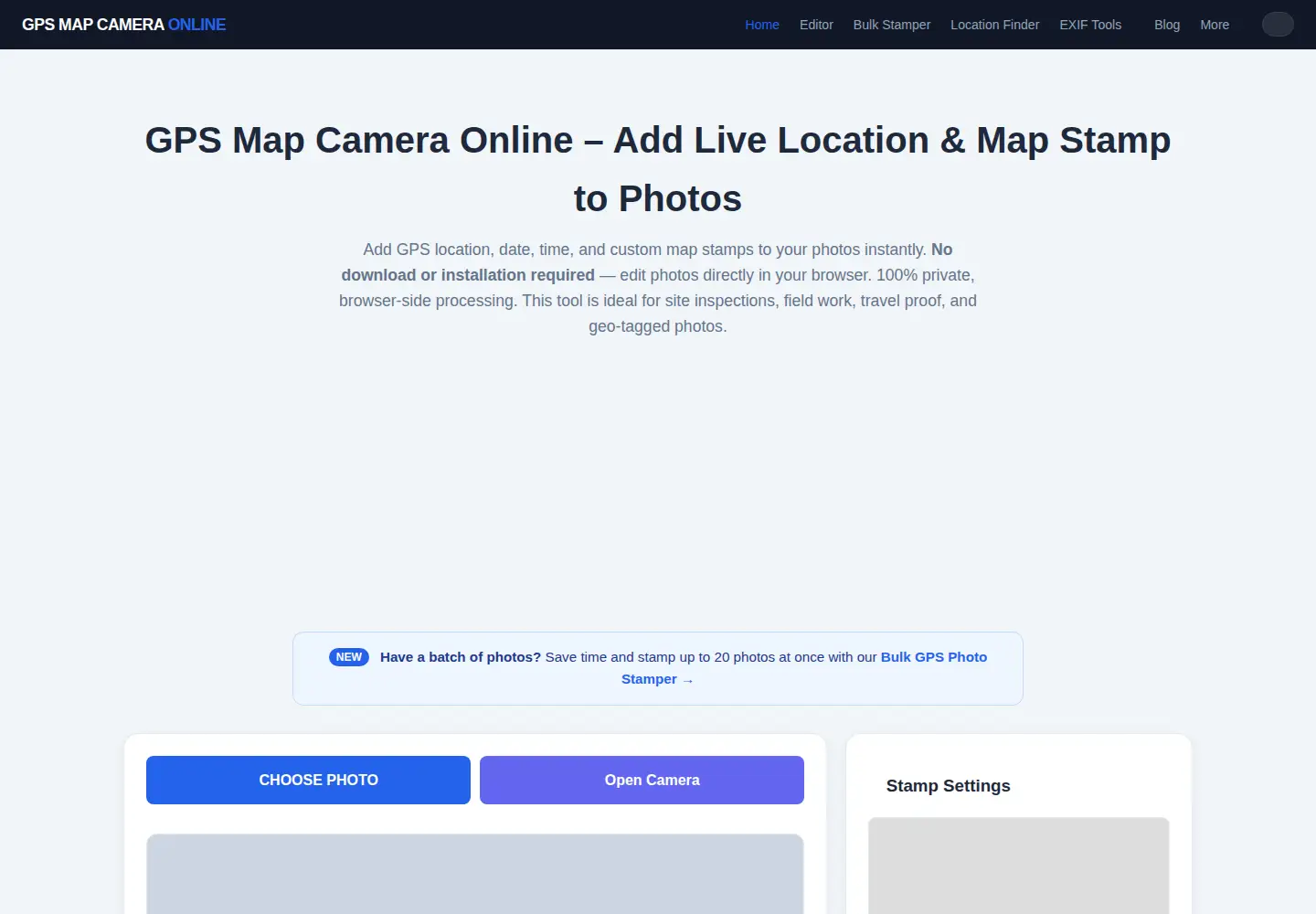Select Location Finder in navigation
This screenshot has height=914, width=1316.
pos(994,25)
